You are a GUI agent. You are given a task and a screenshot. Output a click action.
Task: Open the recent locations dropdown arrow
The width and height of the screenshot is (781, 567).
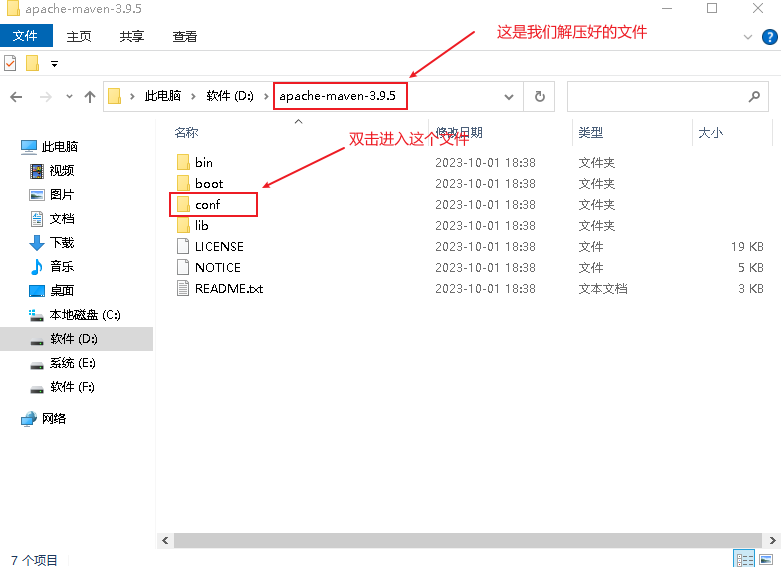coord(69,97)
